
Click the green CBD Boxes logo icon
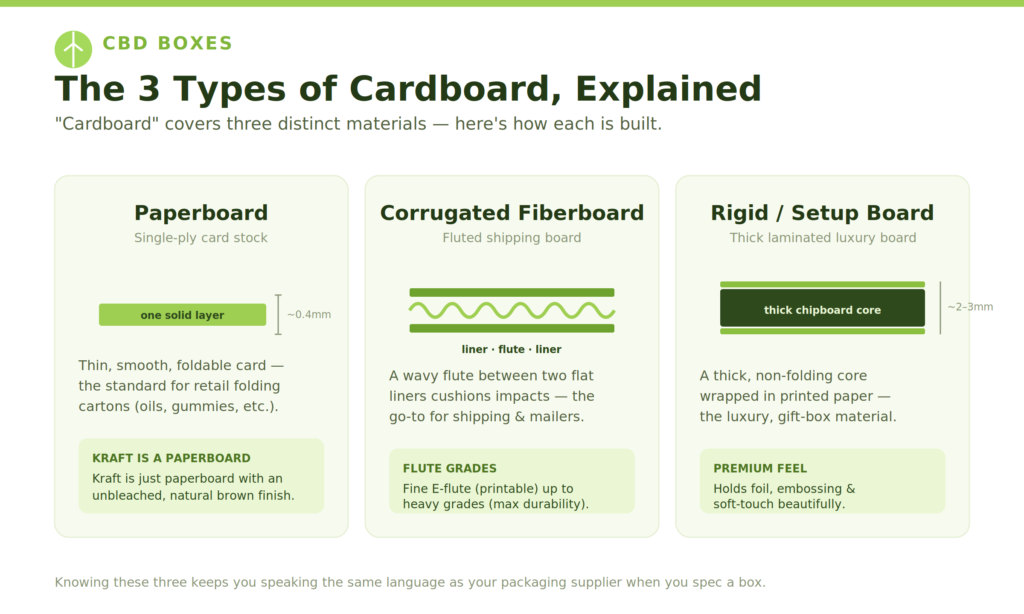(x=73, y=50)
